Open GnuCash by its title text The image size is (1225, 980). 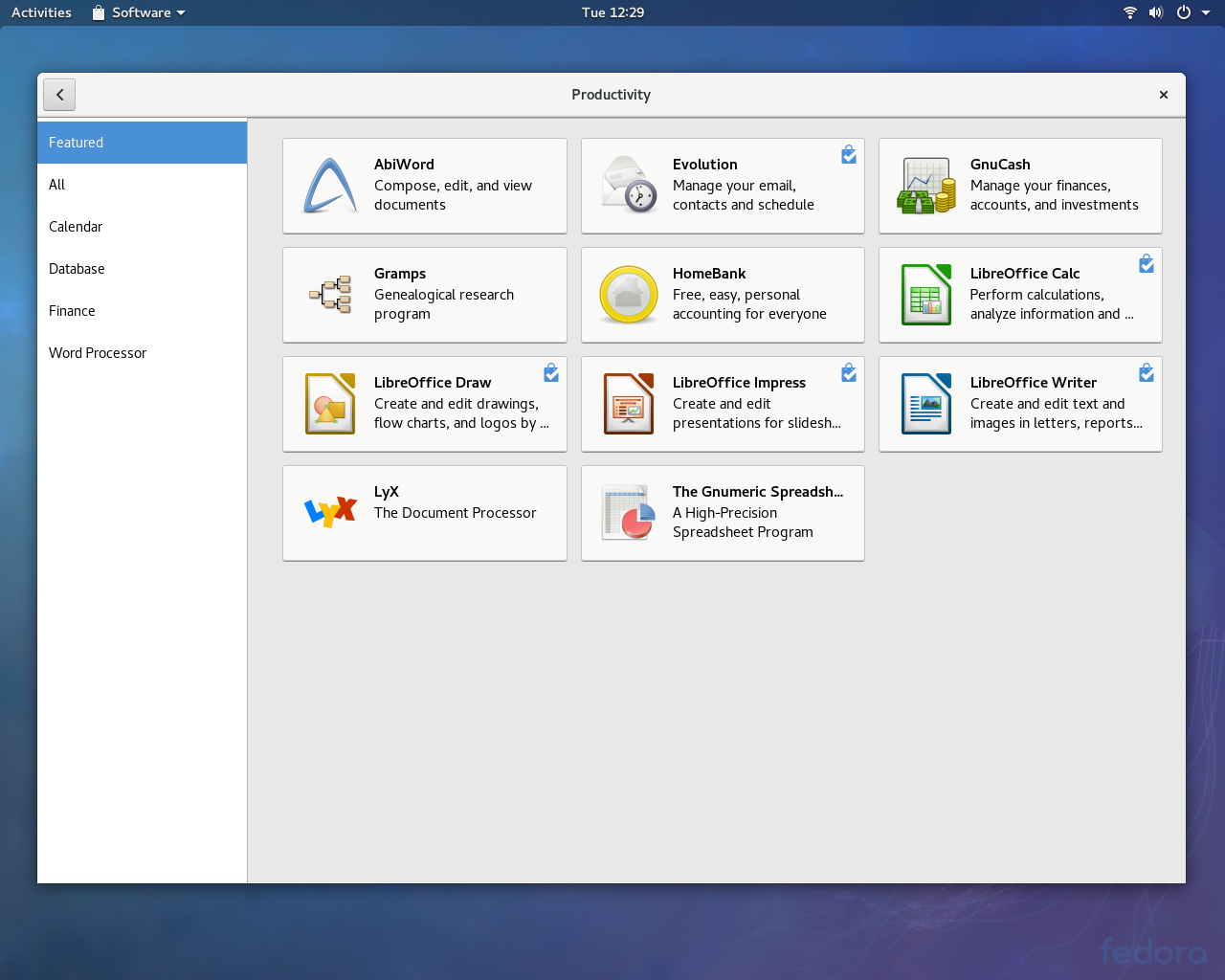click(1000, 165)
